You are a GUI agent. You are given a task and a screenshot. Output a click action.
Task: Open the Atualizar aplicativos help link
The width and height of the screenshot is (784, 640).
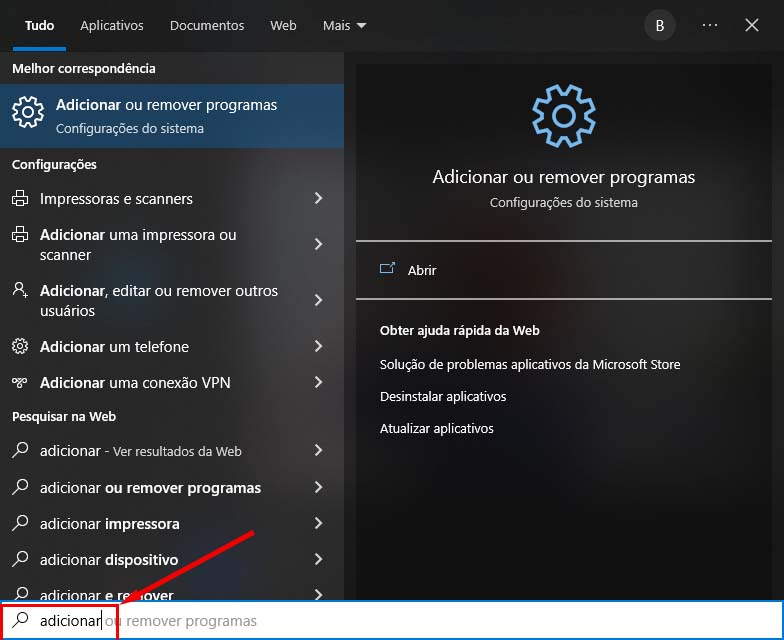pyautogui.click(x=437, y=429)
